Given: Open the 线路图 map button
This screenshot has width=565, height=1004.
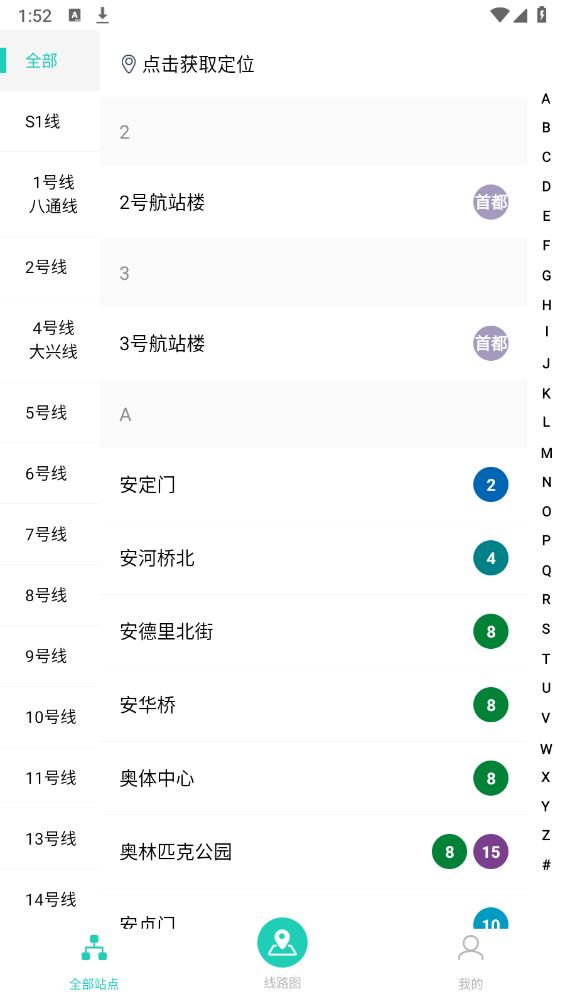Looking at the screenshot, I should pyautogui.click(x=282, y=943).
